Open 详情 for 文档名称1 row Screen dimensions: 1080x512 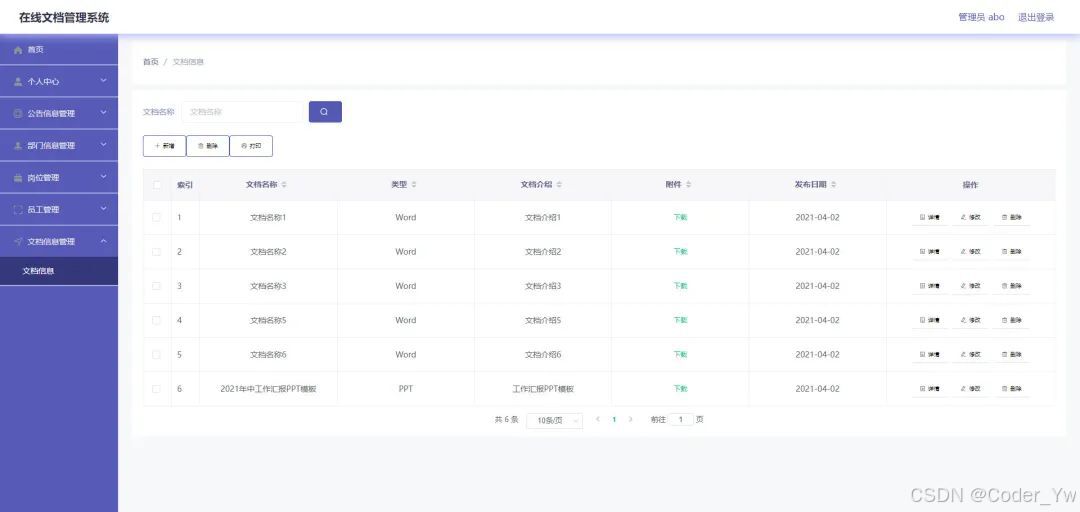tap(930, 217)
